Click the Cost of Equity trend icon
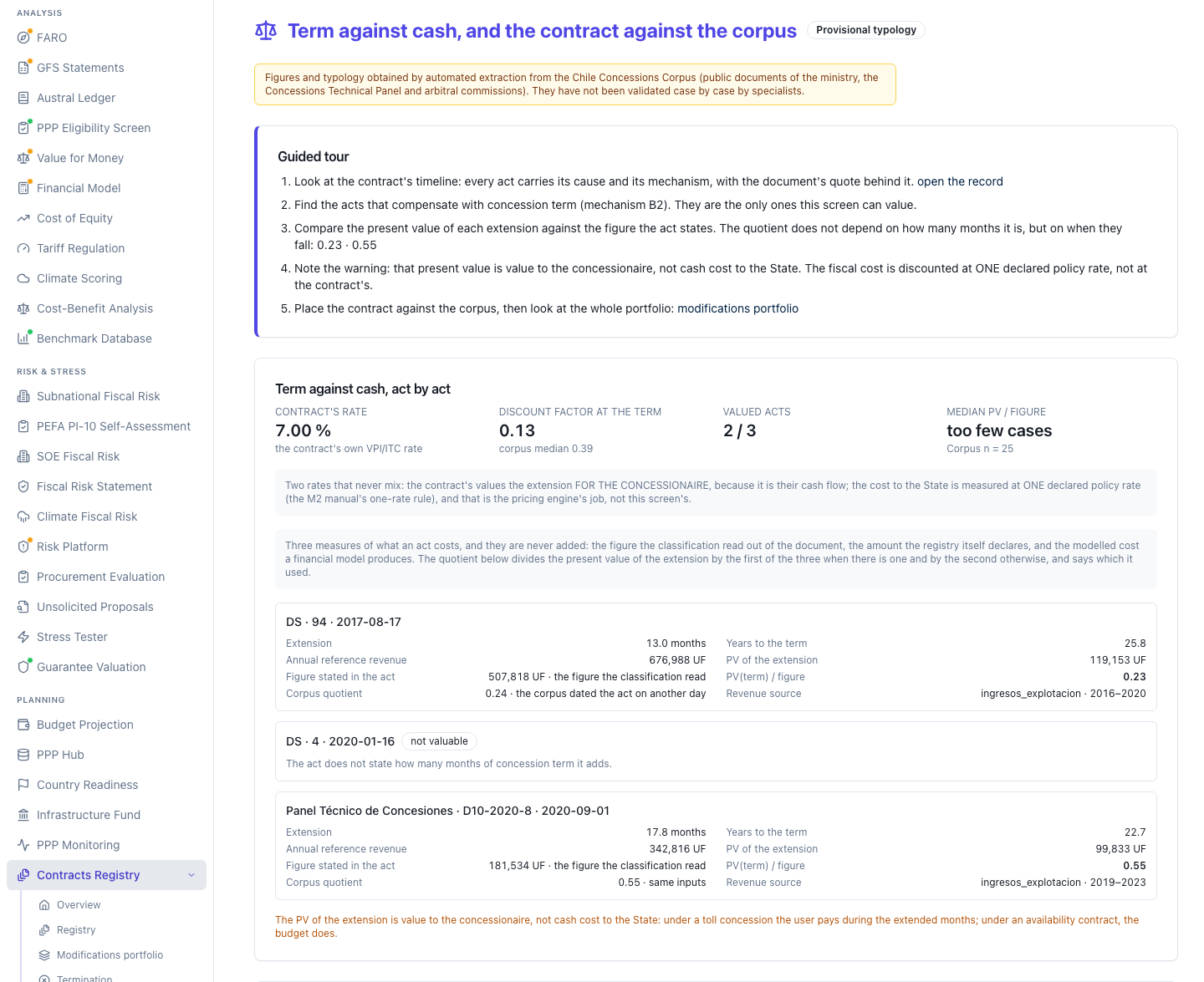Image resolution: width=1204 pixels, height=982 pixels. [x=23, y=218]
